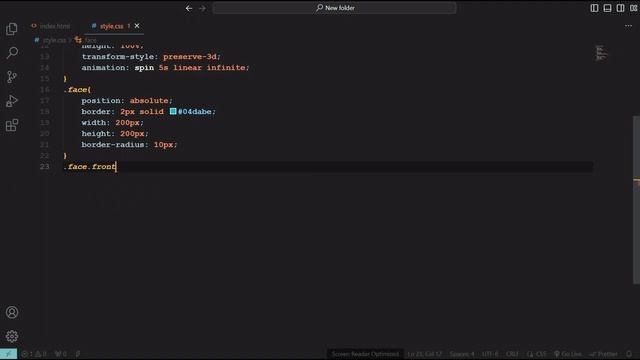
Task: Click 'infinite' in the animation line
Action: pyautogui.click(x=226, y=67)
